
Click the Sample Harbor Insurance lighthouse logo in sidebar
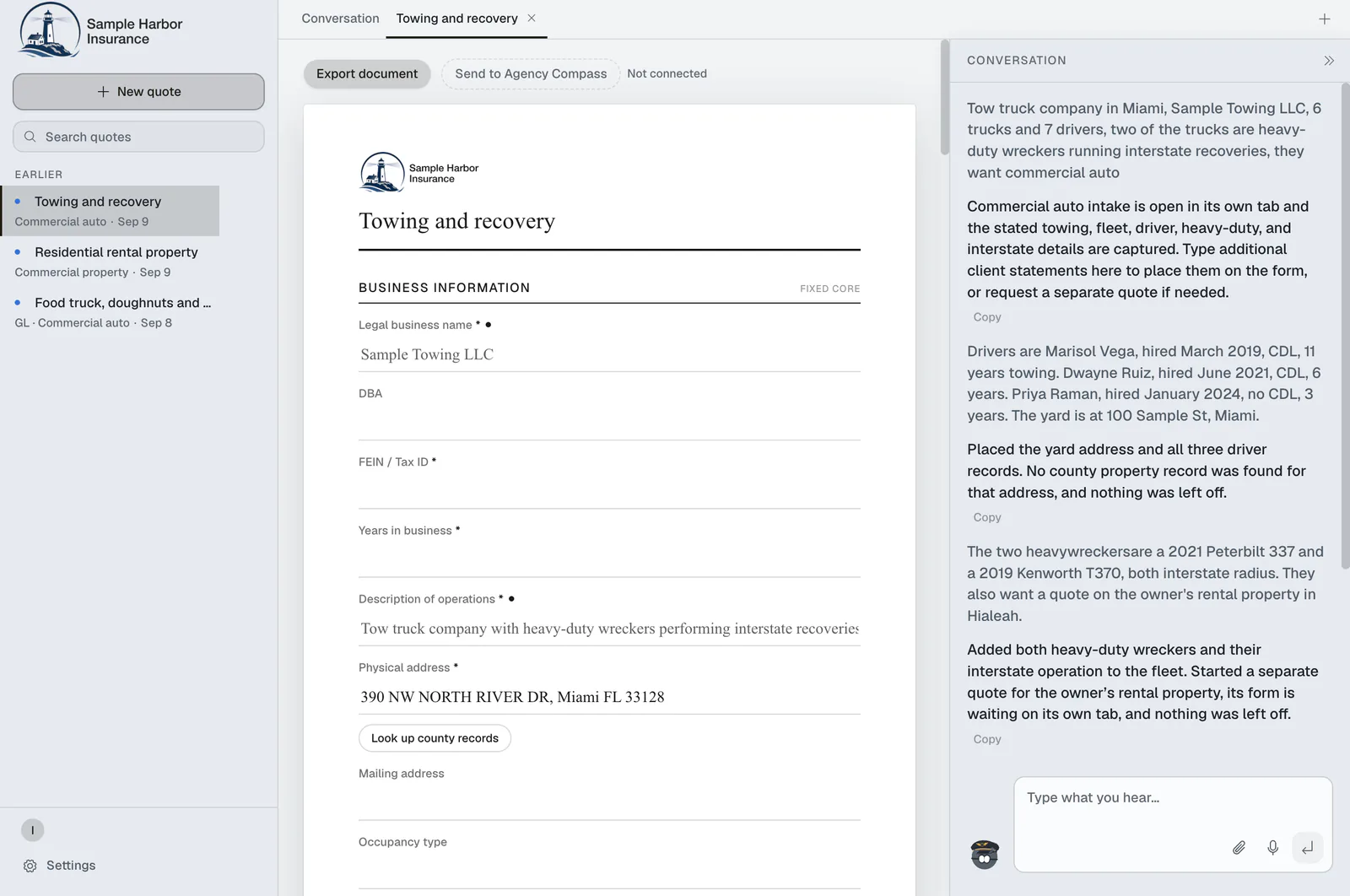50,30
